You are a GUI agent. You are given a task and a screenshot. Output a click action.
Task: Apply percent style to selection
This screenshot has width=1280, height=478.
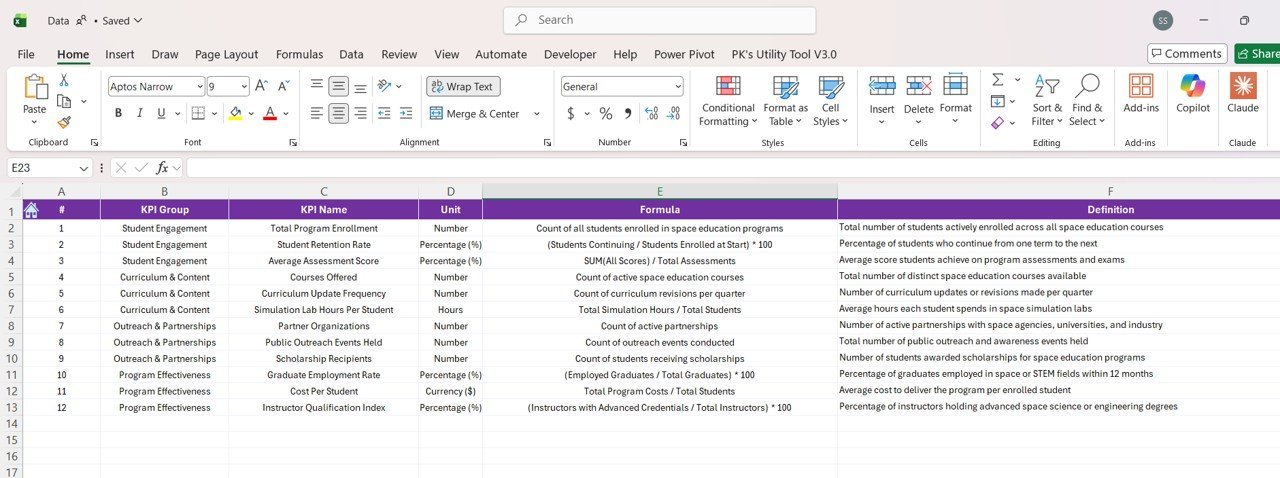pyautogui.click(x=605, y=114)
